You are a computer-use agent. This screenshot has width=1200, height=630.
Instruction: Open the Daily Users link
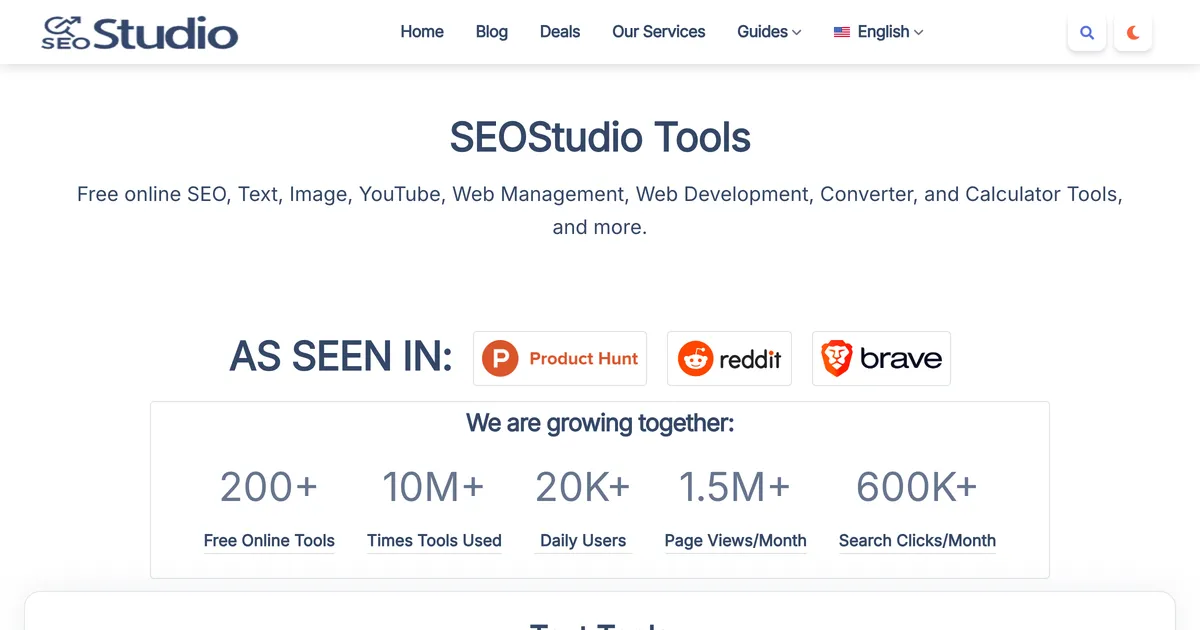pyautogui.click(x=583, y=540)
